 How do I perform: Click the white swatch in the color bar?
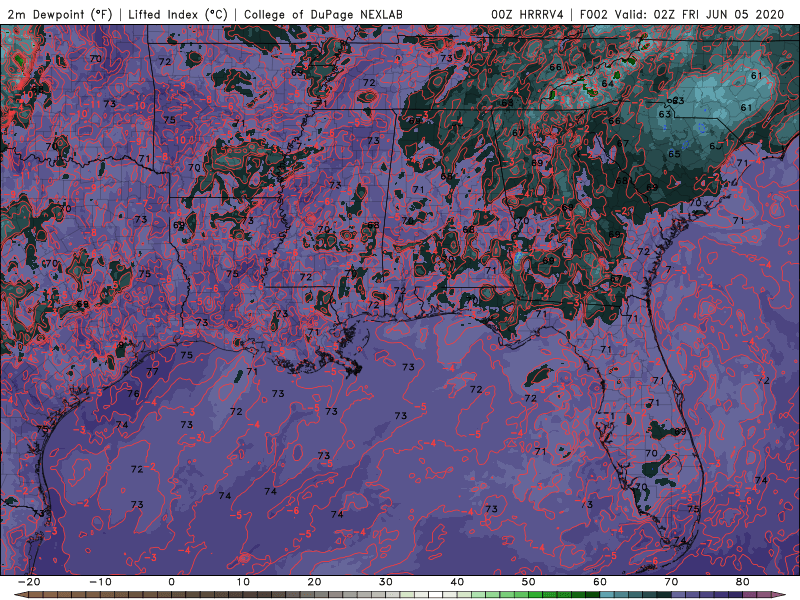pyautogui.click(x=436, y=595)
